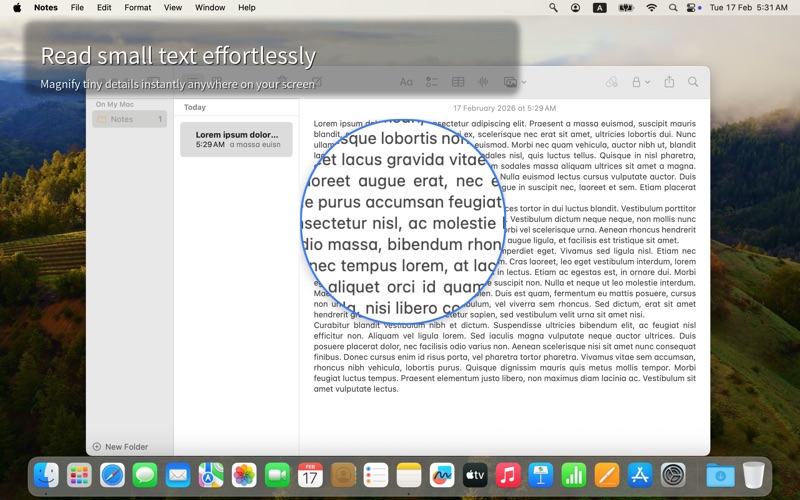Open the File menu
Screen dimensions: 800x500
click(77, 8)
